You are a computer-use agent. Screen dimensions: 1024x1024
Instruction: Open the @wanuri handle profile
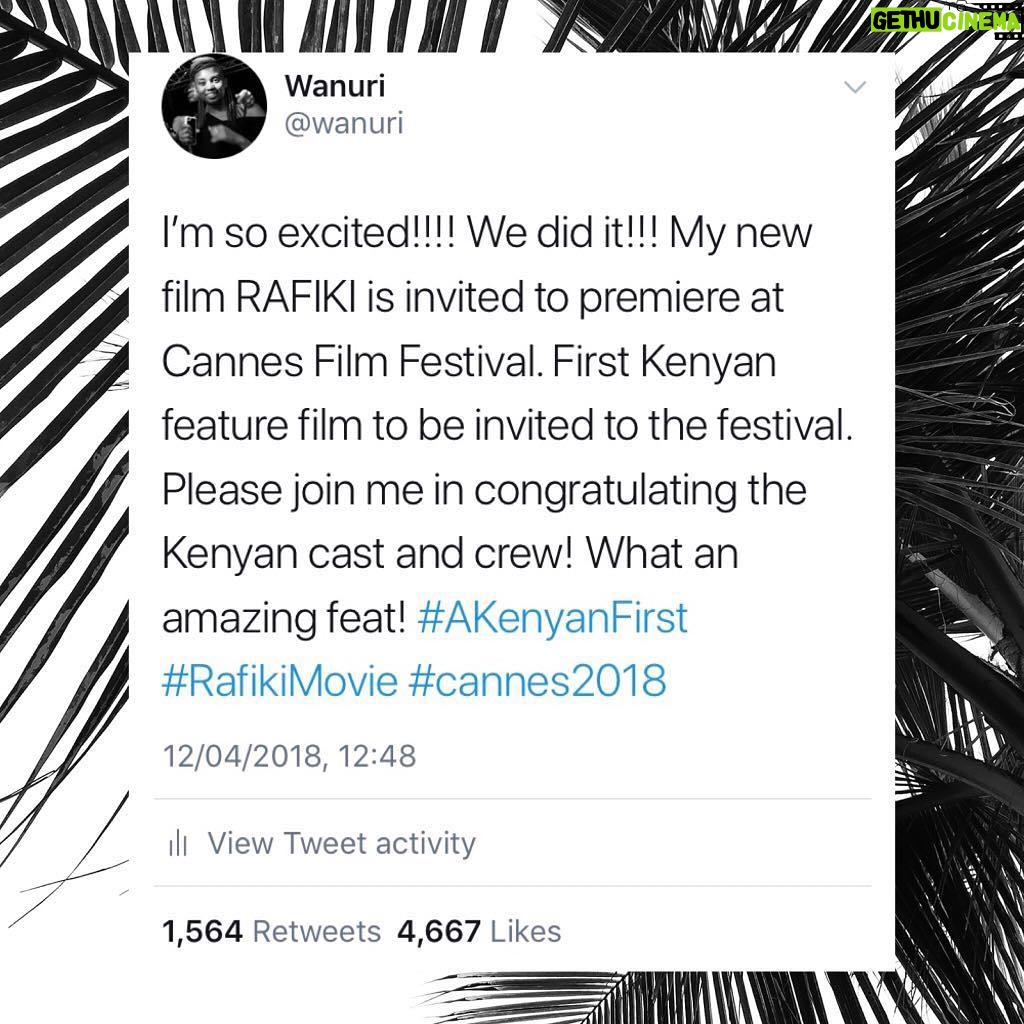[x=344, y=123]
